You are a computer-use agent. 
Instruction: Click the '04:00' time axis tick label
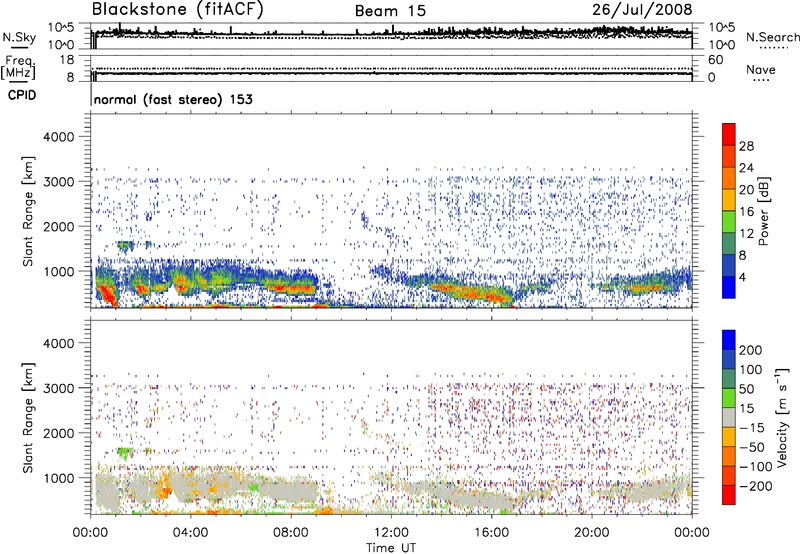click(x=190, y=533)
